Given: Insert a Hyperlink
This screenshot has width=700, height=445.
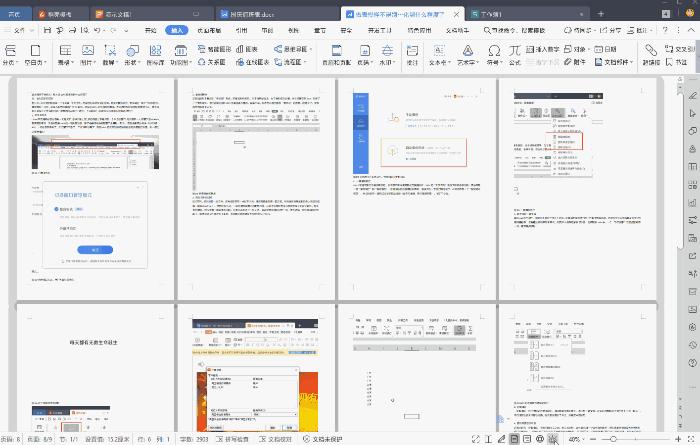Looking at the screenshot, I should (x=651, y=55).
